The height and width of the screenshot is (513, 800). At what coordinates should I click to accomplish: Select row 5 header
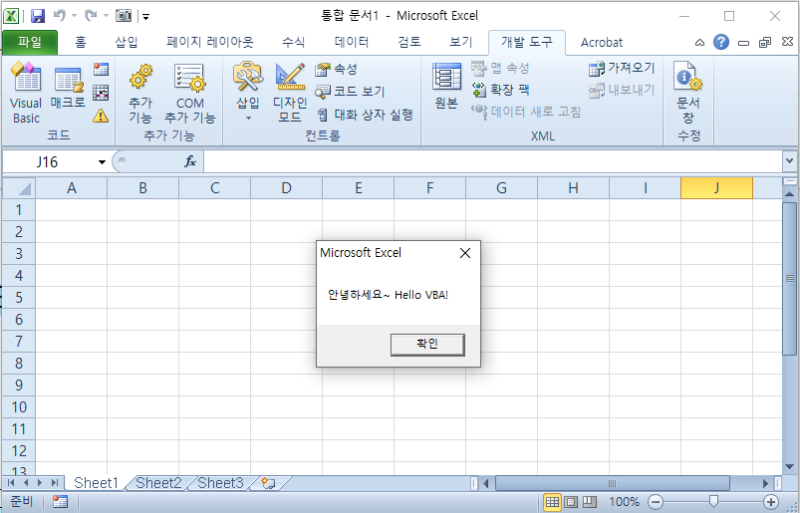(19, 297)
